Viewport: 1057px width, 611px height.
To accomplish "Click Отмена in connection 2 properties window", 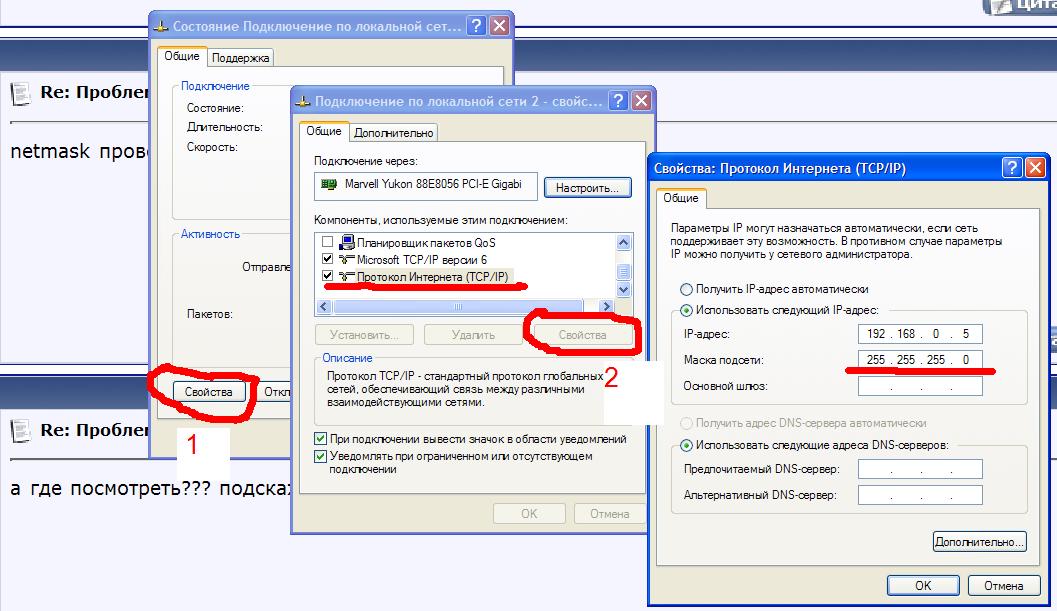I will 609,513.
